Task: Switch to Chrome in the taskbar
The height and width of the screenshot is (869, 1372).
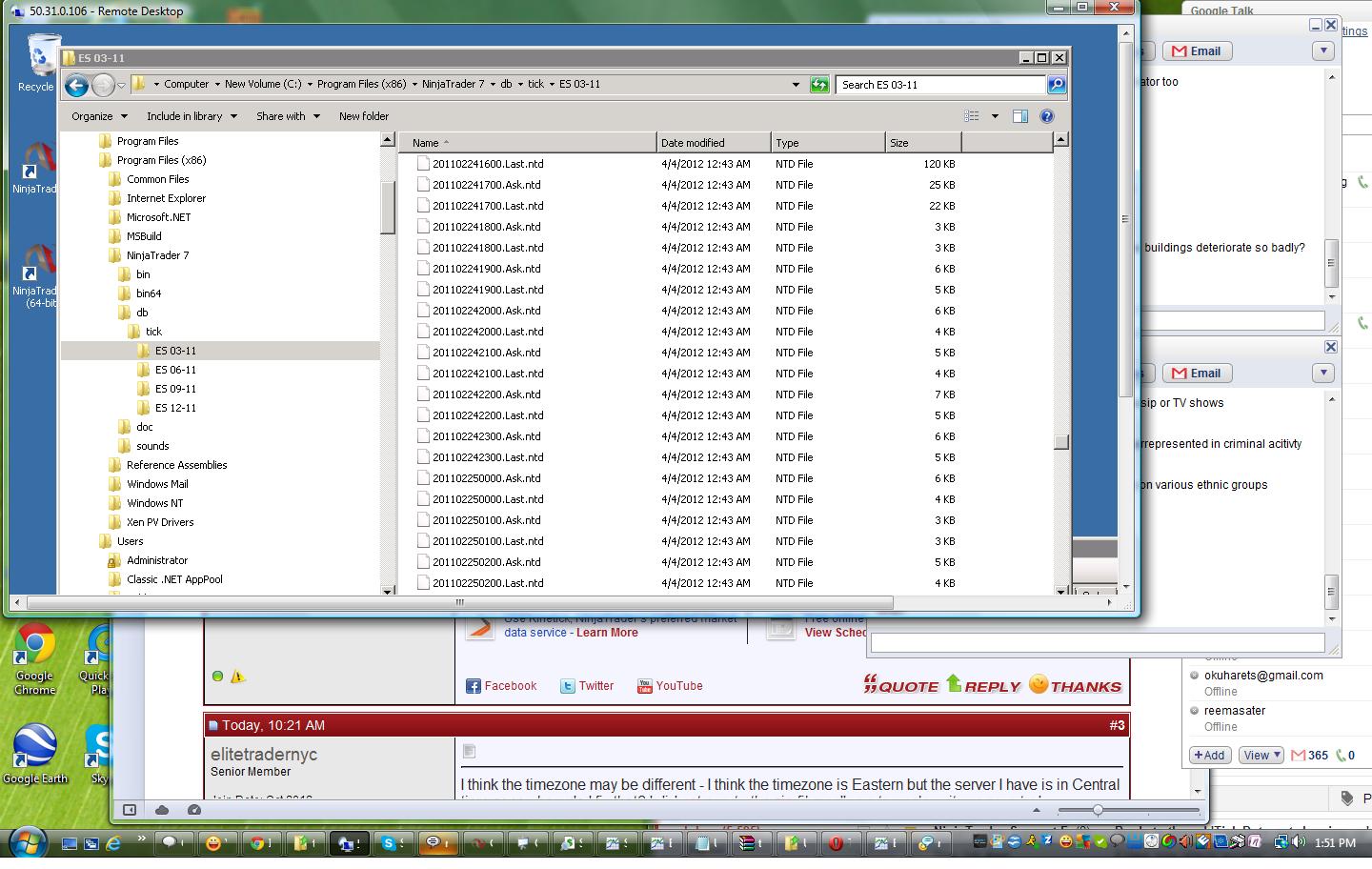Action: 257,843
